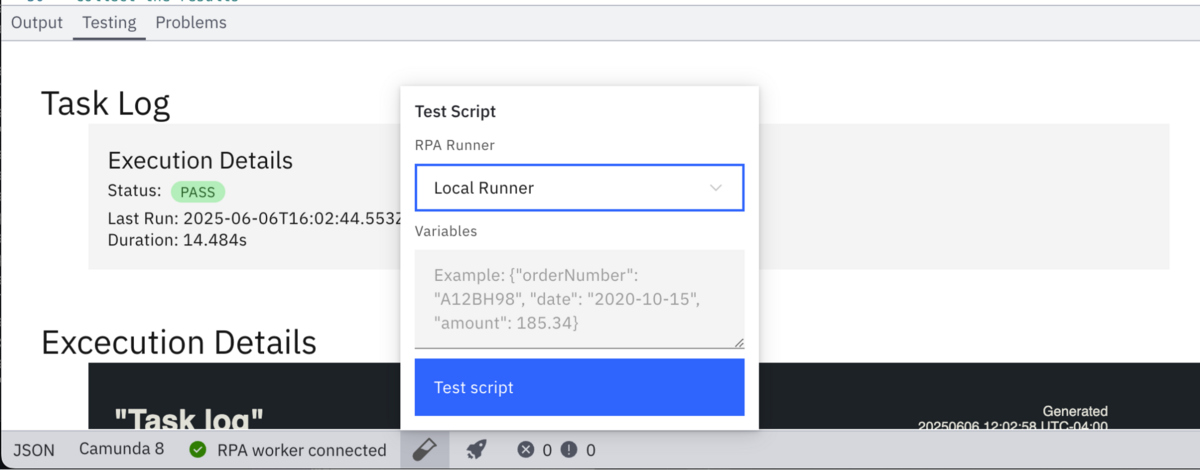Click RPA worker connected label
Image resolution: width=1200 pixels, height=470 pixels.
[302, 450]
